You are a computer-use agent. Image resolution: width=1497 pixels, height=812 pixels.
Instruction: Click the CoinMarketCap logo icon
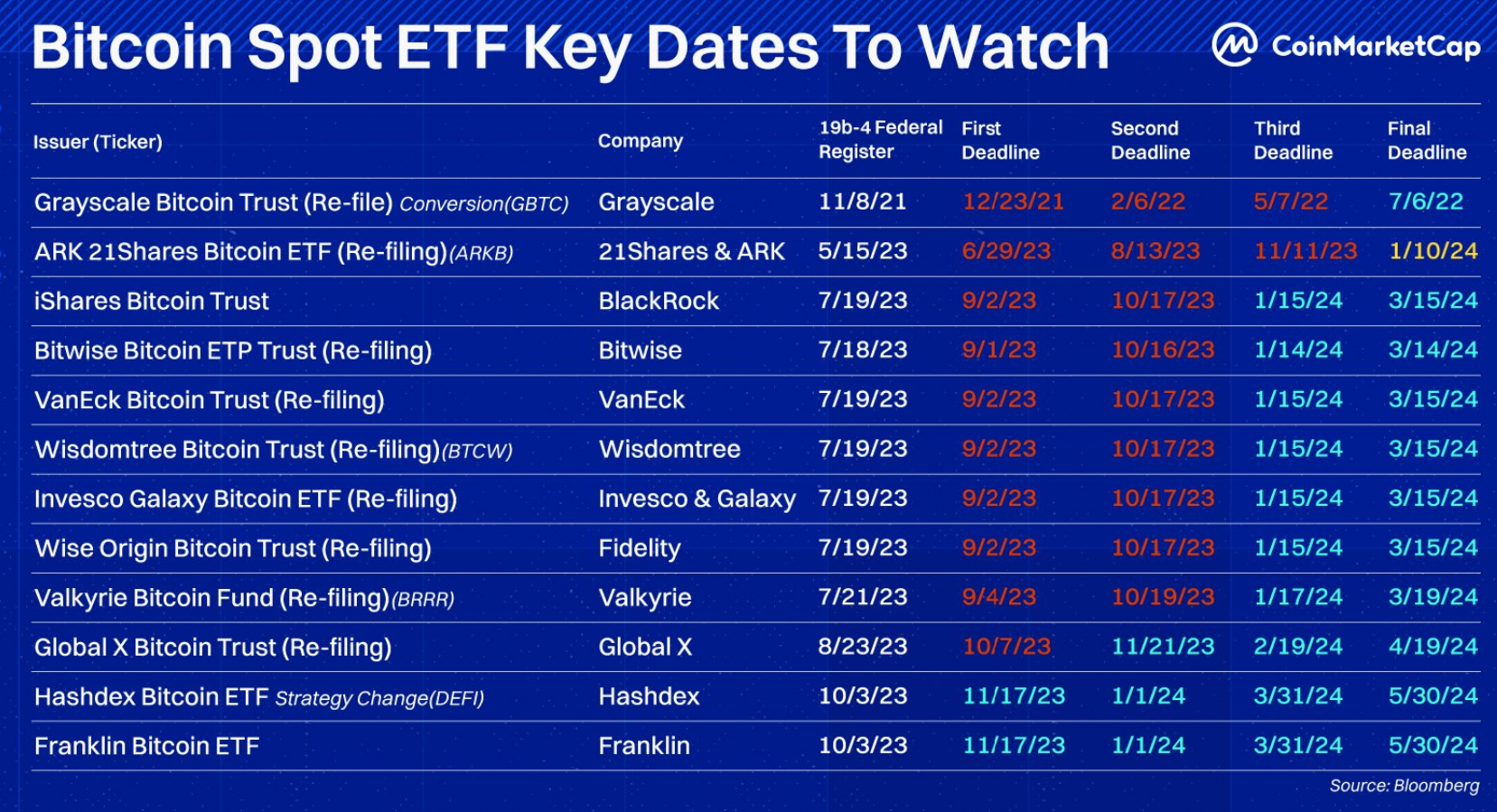[x=1234, y=45]
